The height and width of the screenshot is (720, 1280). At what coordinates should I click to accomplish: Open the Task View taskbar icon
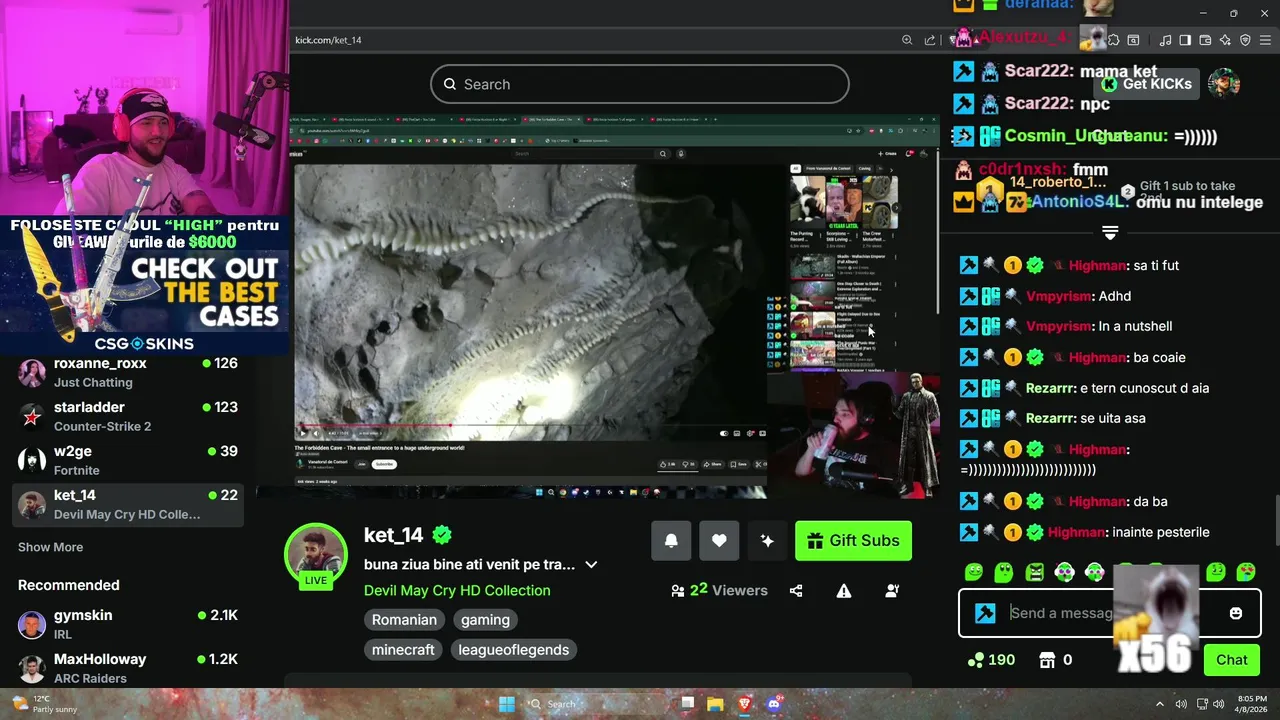tap(687, 704)
